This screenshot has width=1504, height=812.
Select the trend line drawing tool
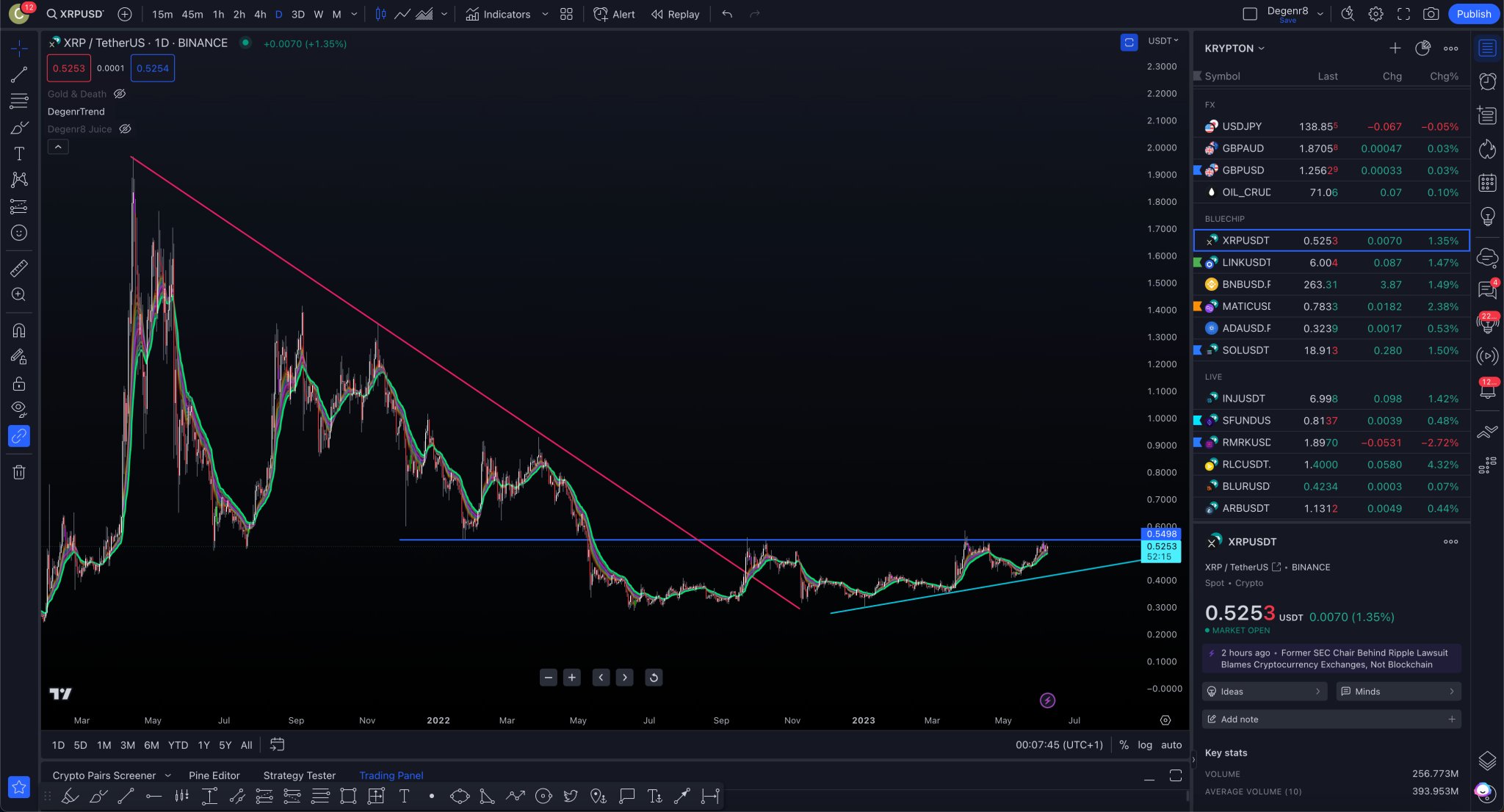(19, 74)
